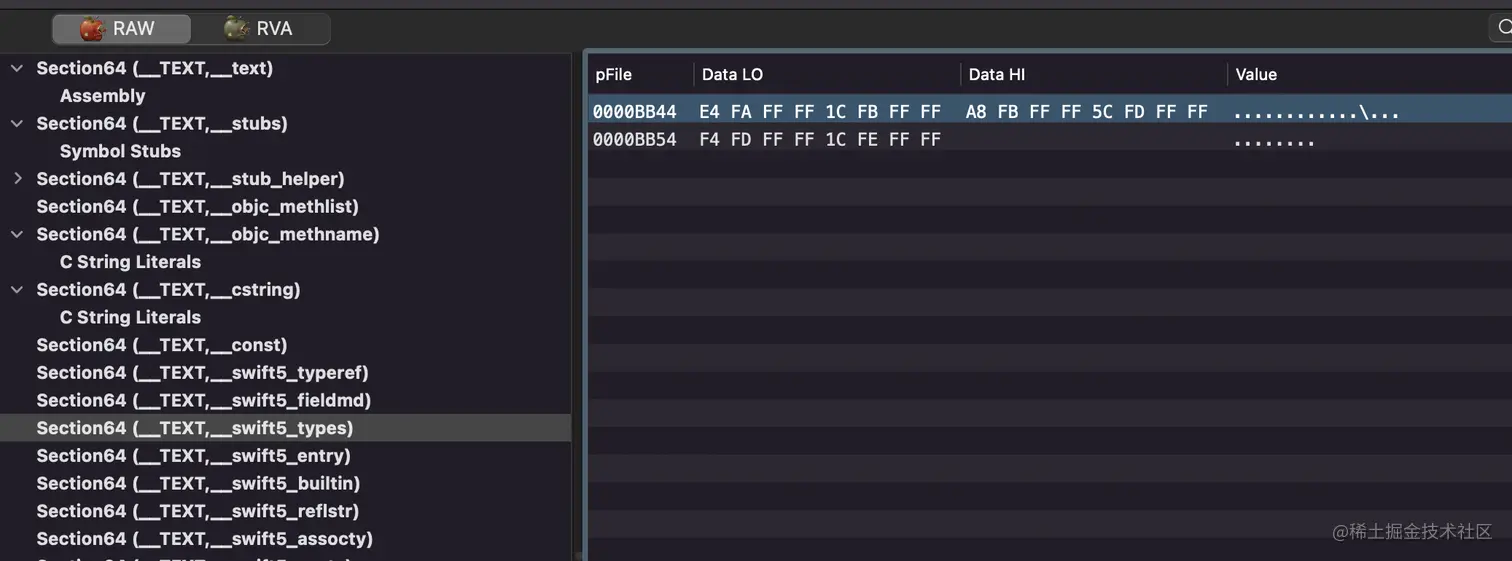Select Section64 (__TEXT,__text) row
This screenshot has height=561, width=1512.
tap(285, 68)
